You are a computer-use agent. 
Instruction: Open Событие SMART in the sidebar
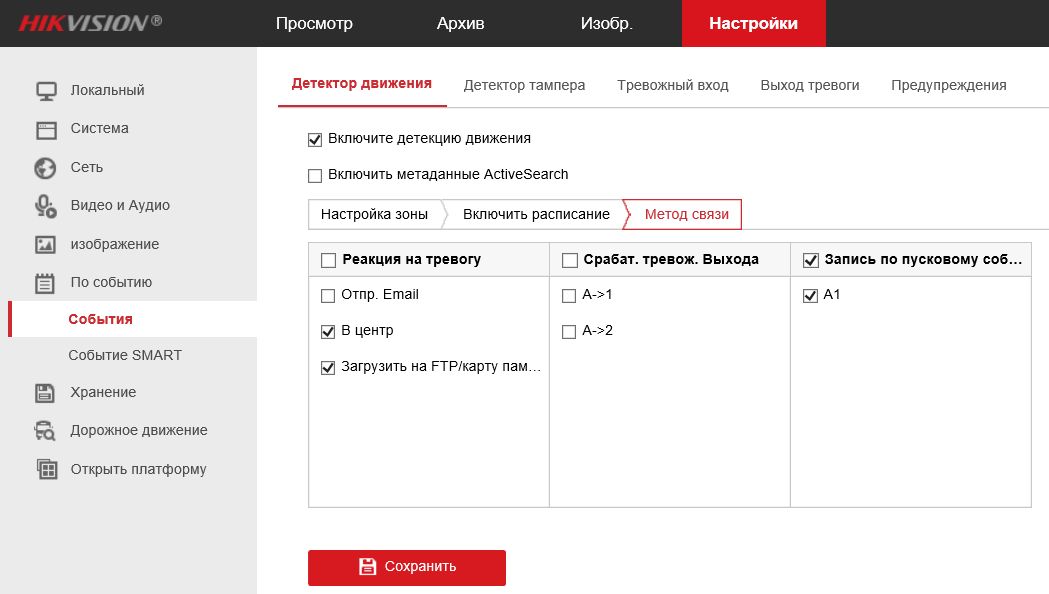(x=125, y=355)
